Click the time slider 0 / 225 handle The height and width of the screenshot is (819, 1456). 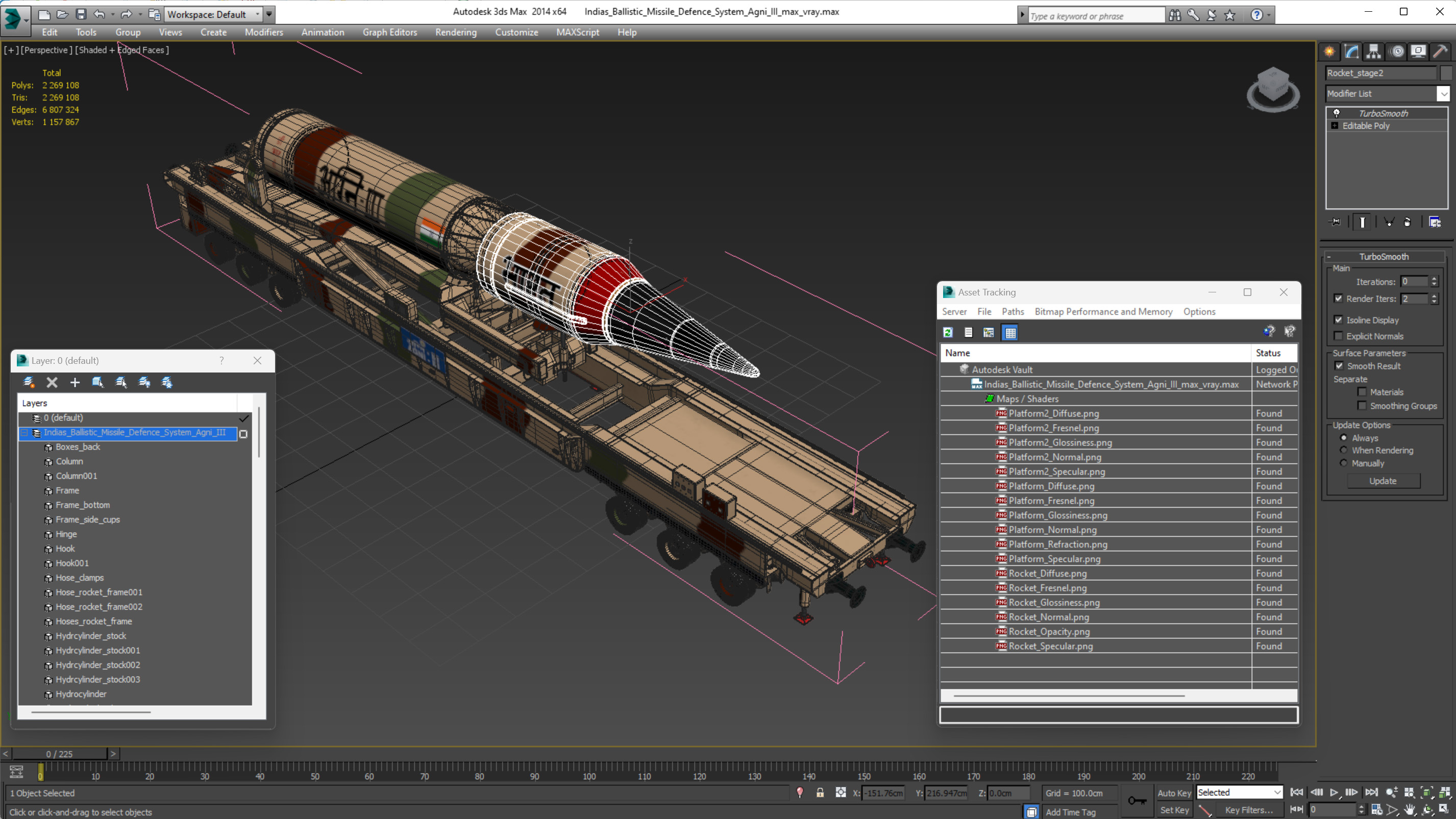coord(59,754)
